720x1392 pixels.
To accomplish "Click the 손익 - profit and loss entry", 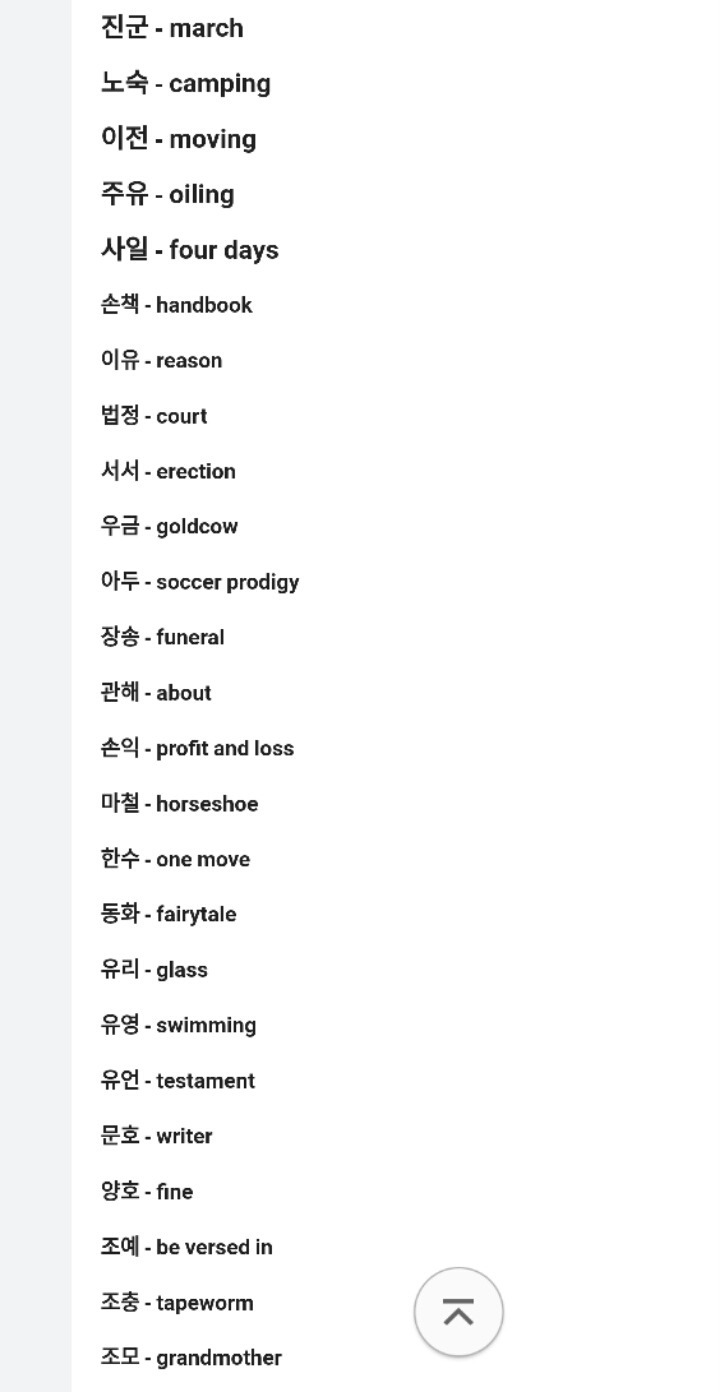I will (197, 748).
